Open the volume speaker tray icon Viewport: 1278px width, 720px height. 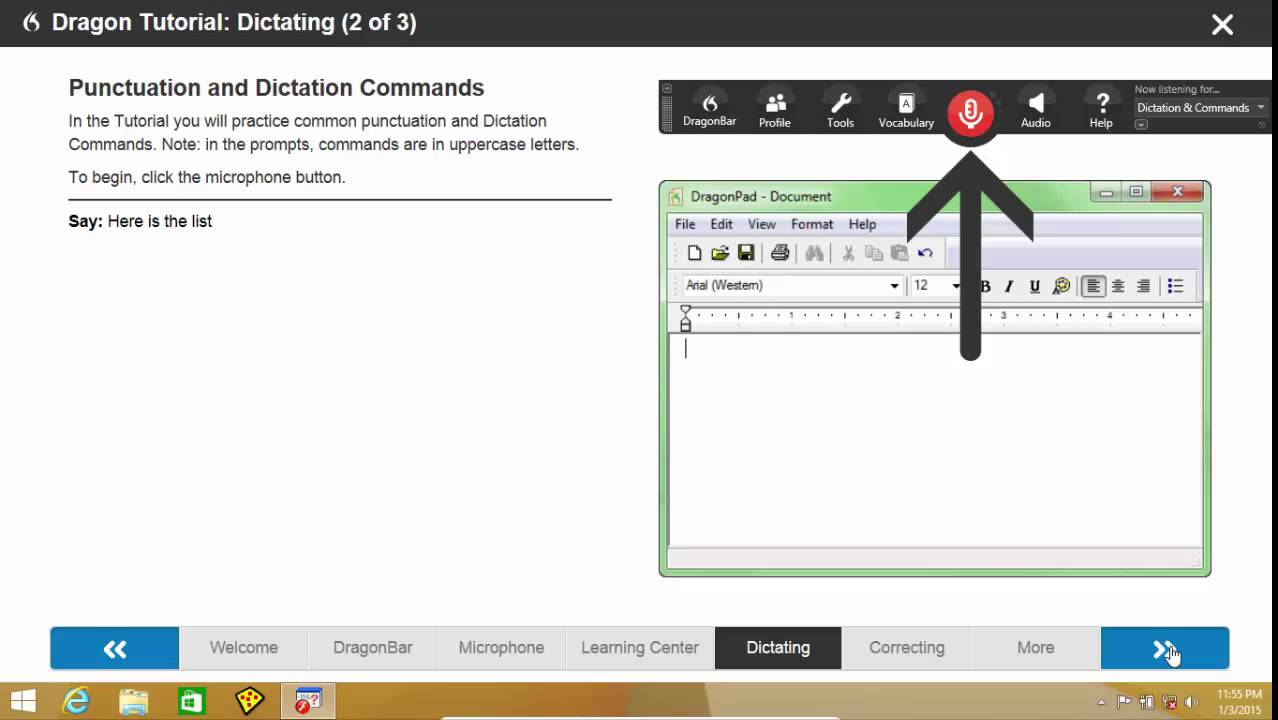pyautogui.click(x=1191, y=702)
